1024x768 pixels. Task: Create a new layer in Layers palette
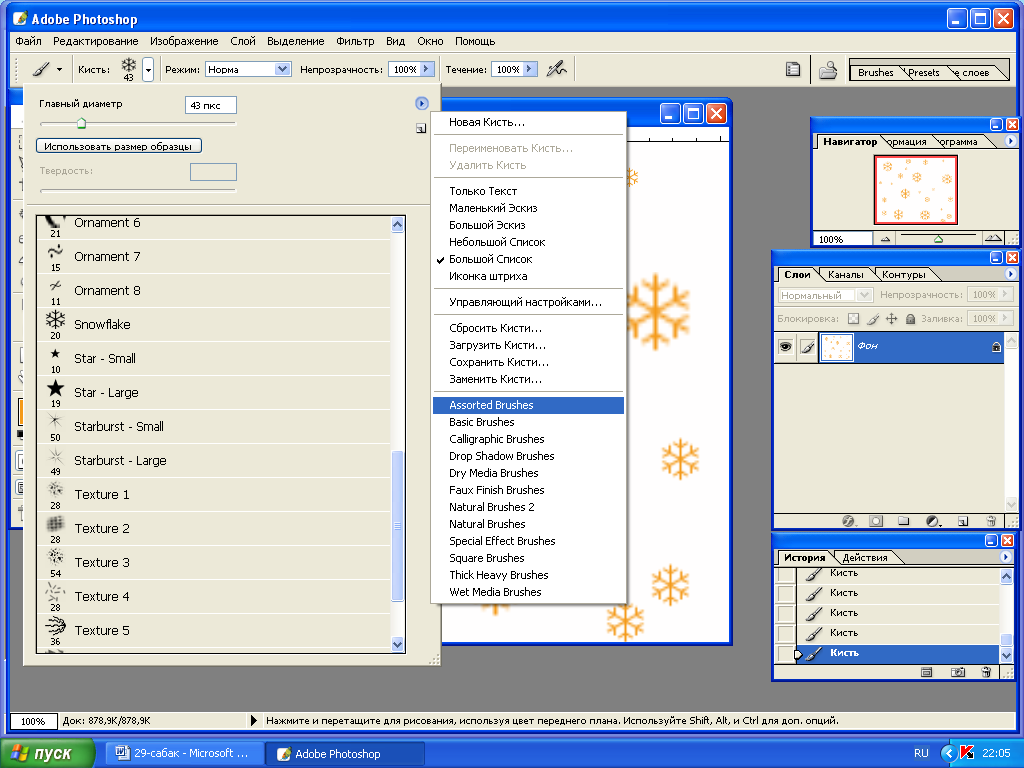963,520
